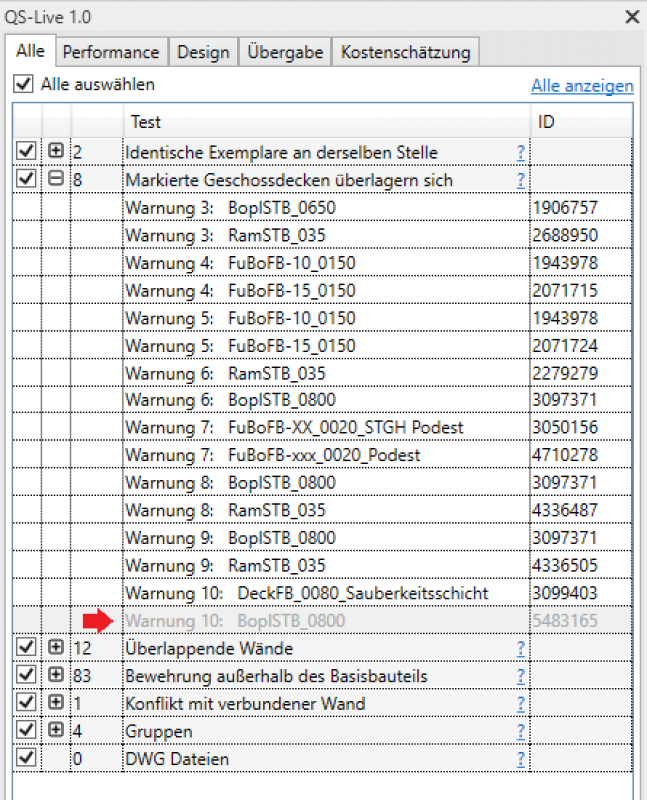647x800 pixels.
Task: Open help question mark for Gruppen
Action: (520, 731)
